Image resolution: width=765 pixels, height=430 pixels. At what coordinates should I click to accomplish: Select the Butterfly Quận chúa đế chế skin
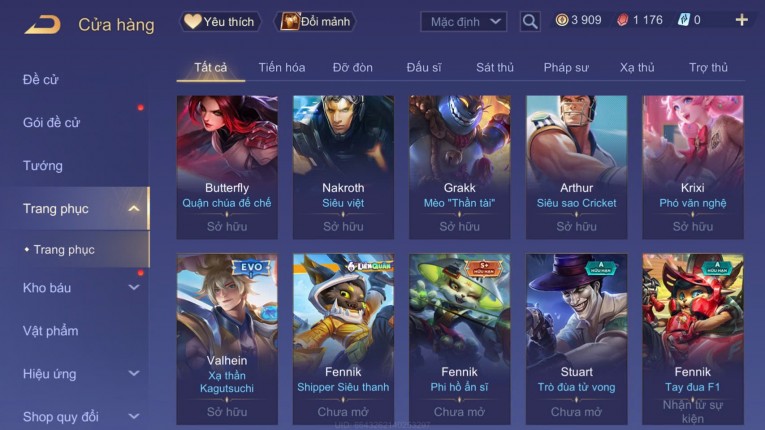[x=227, y=167]
